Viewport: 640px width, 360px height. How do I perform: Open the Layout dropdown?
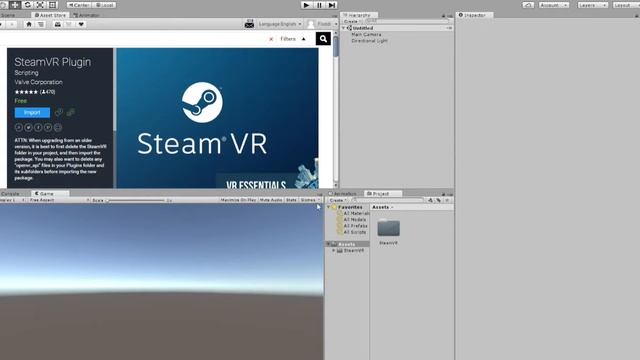[x=627, y=5]
